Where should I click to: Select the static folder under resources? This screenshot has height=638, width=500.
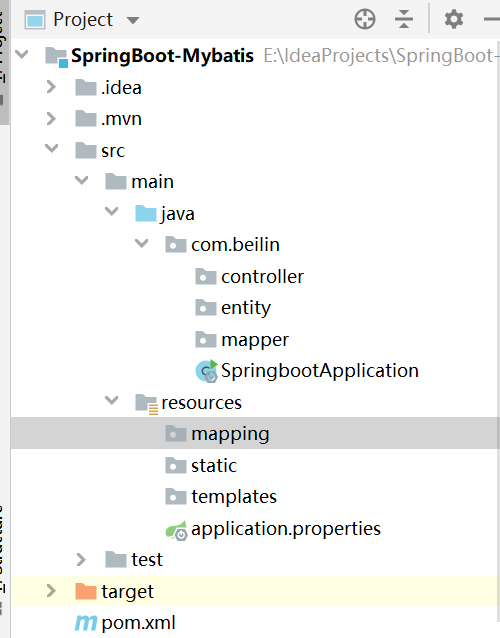(201, 465)
